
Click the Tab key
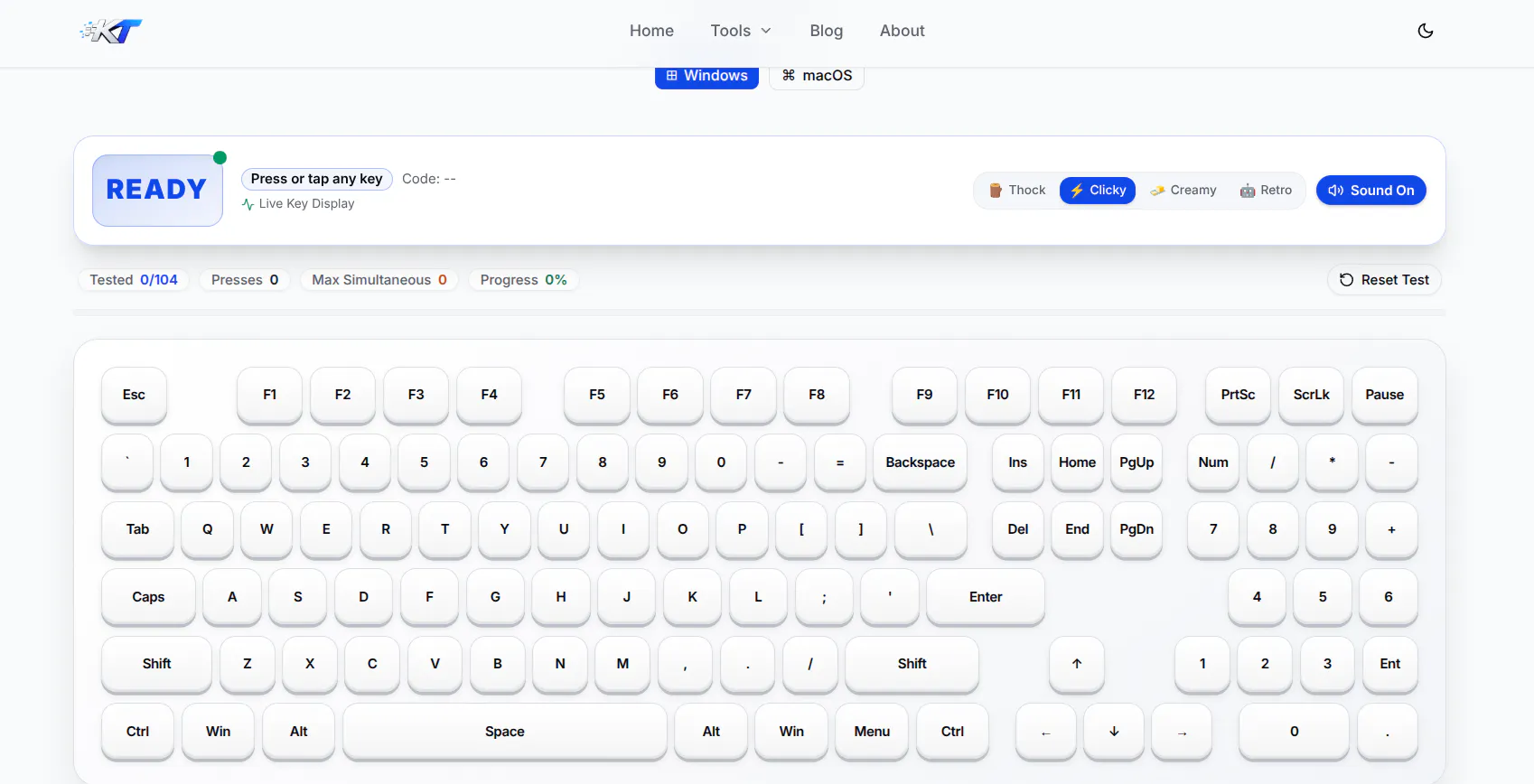(x=137, y=529)
